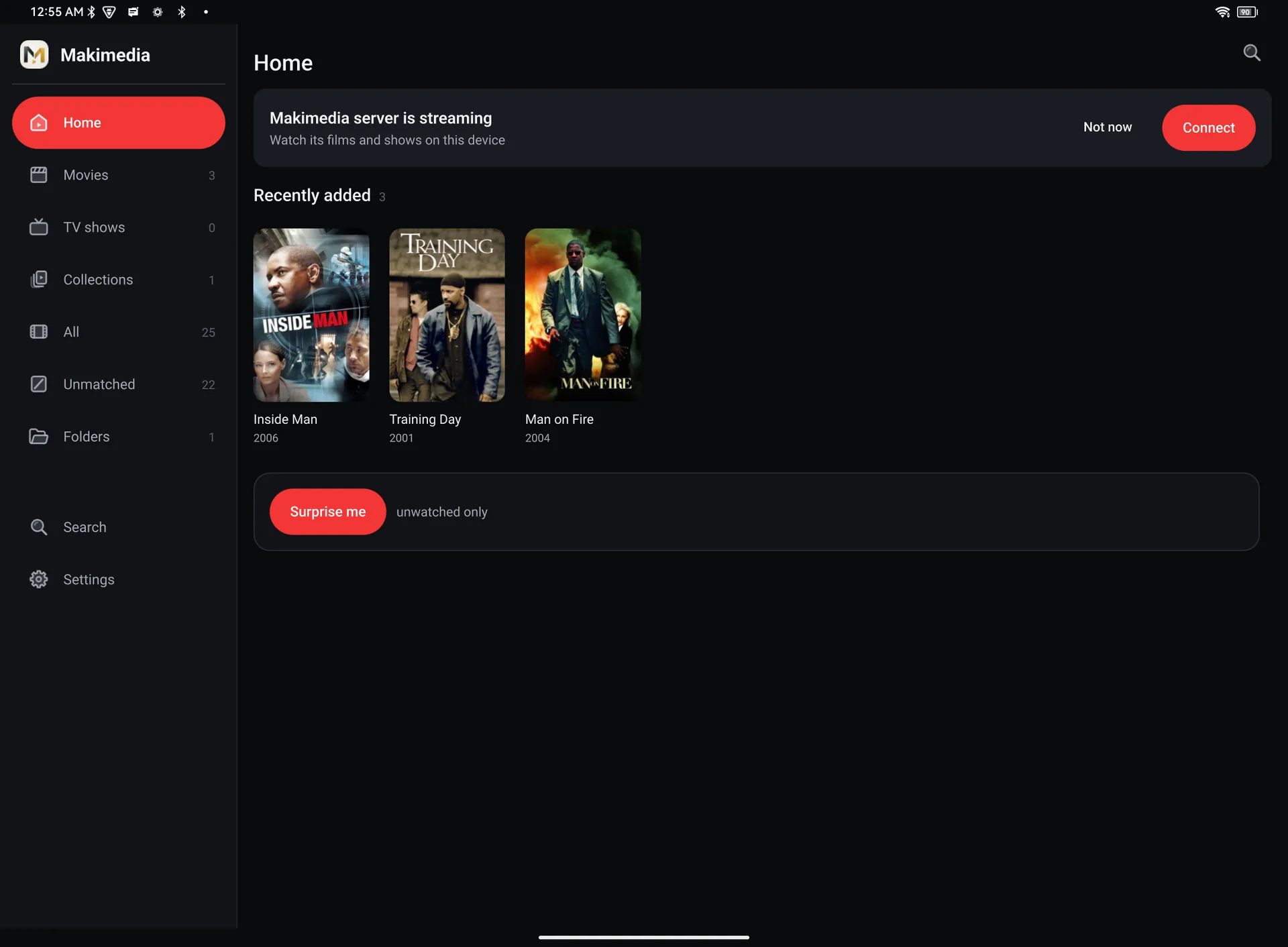Open search via top-right magnifier icon
The width and height of the screenshot is (1288, 947).
coord(1252,53)
